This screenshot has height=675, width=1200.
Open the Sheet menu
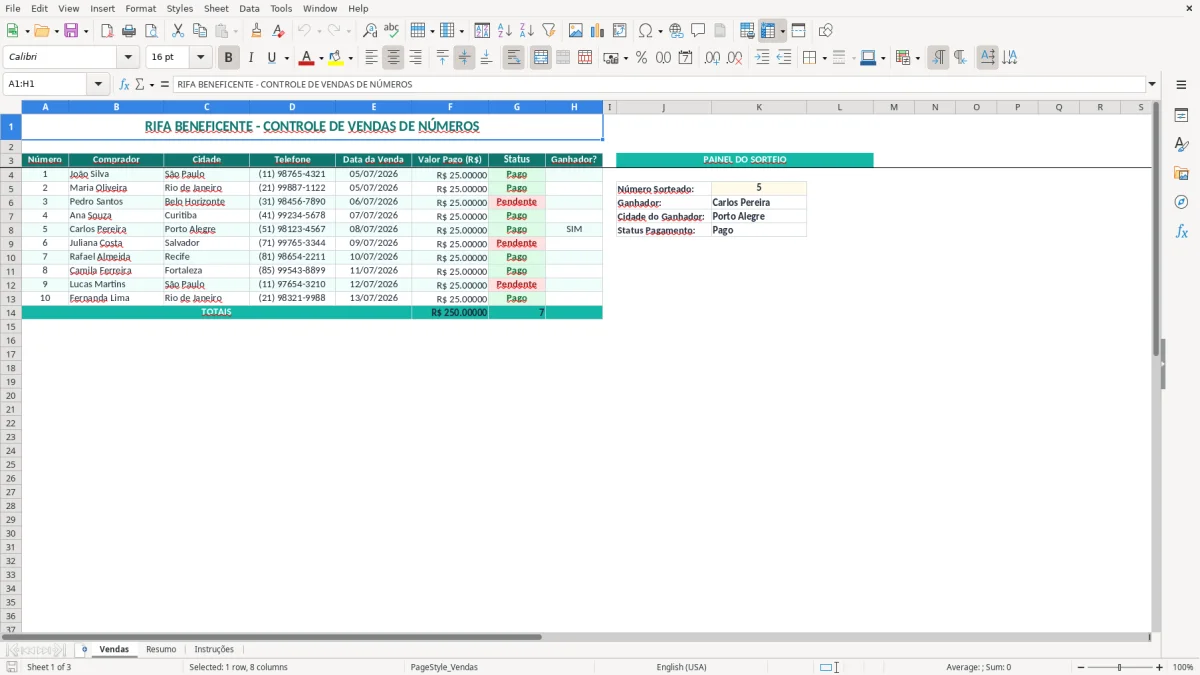pos(216,8)
